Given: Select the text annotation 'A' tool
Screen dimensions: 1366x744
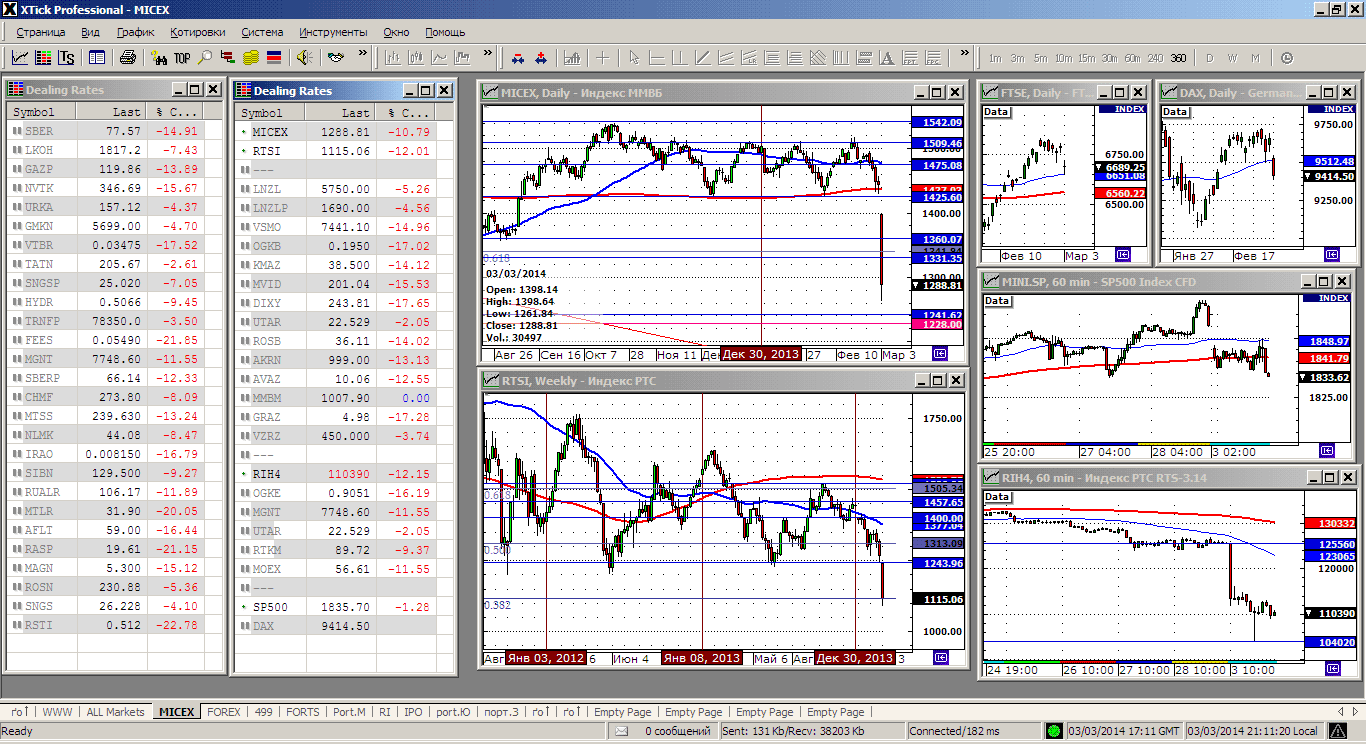Looking at the screenshot, I should click(x=887, y=58).
